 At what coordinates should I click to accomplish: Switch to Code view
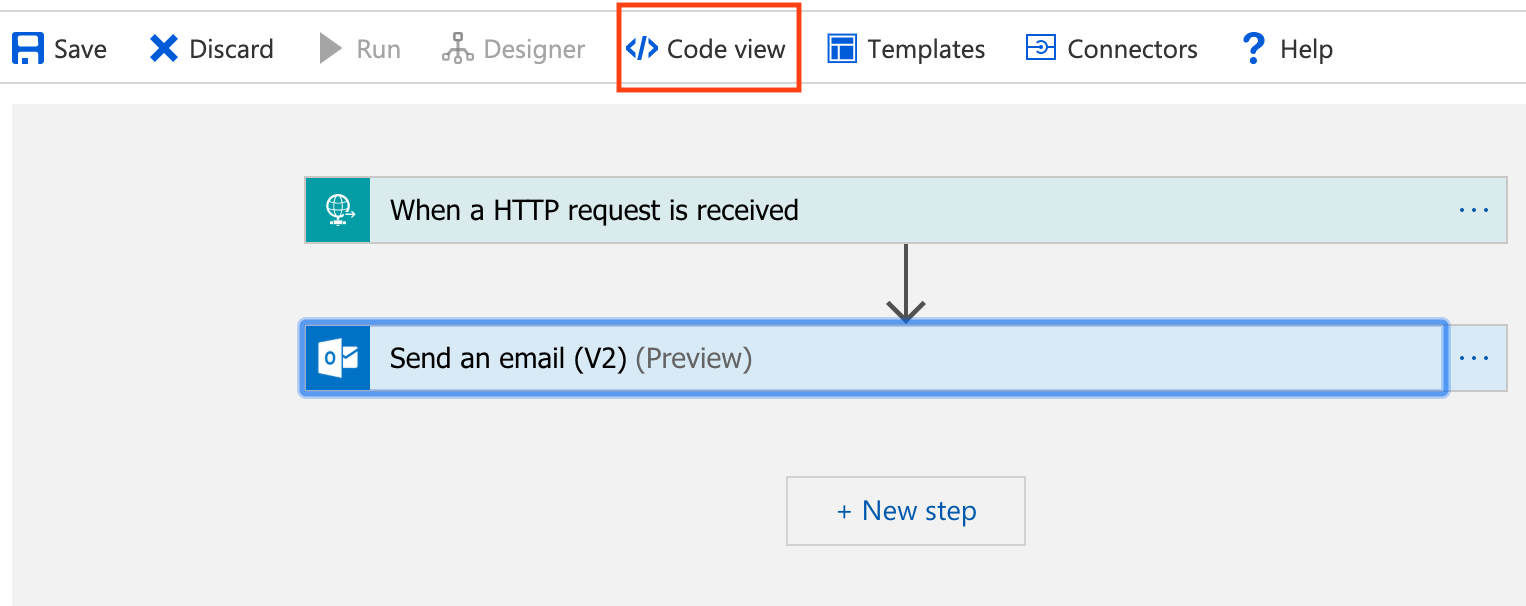pyautogui.click(x=707, y=49)
